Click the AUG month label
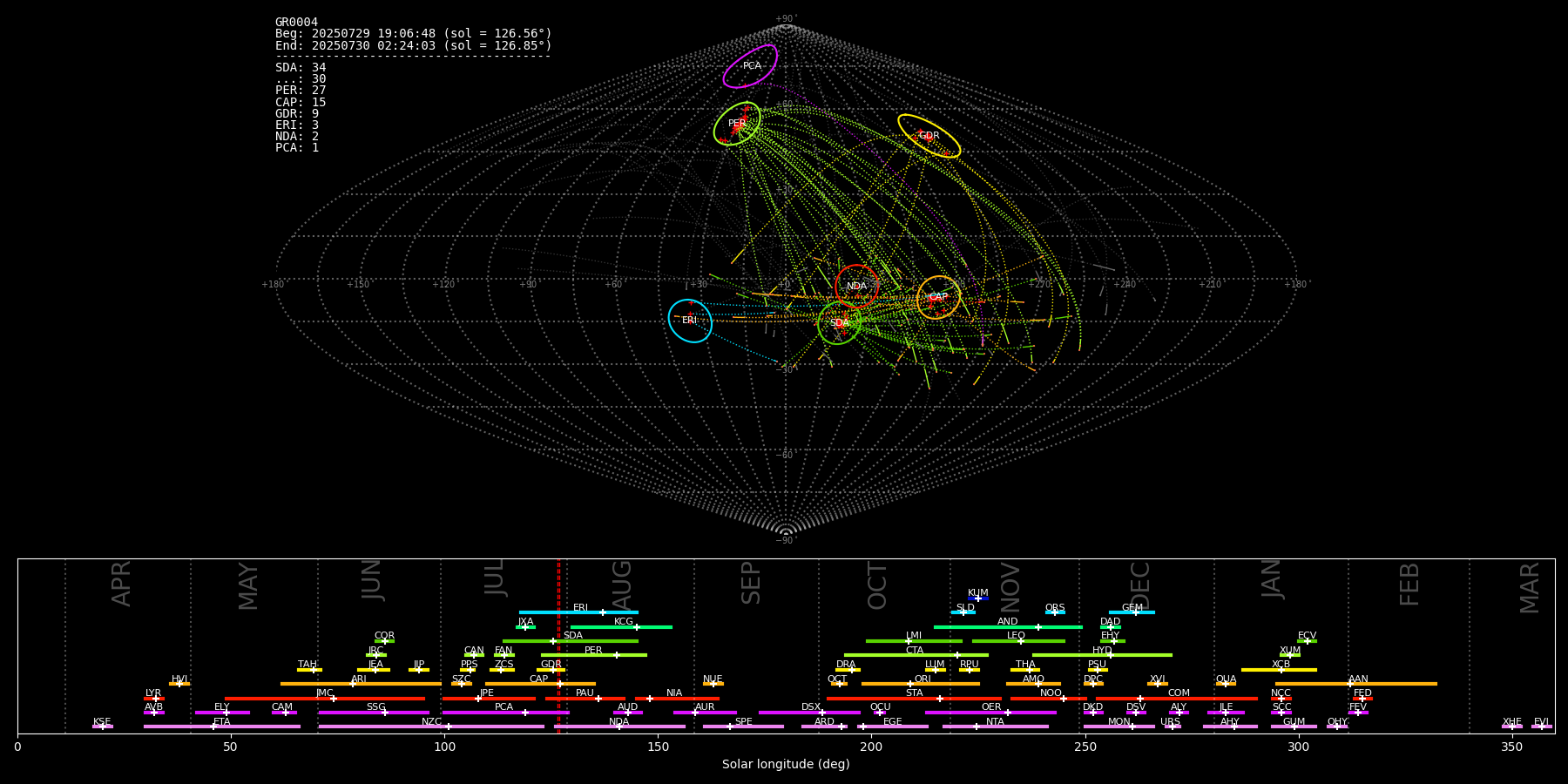1568x784 pixels. [x=622, y=584]
